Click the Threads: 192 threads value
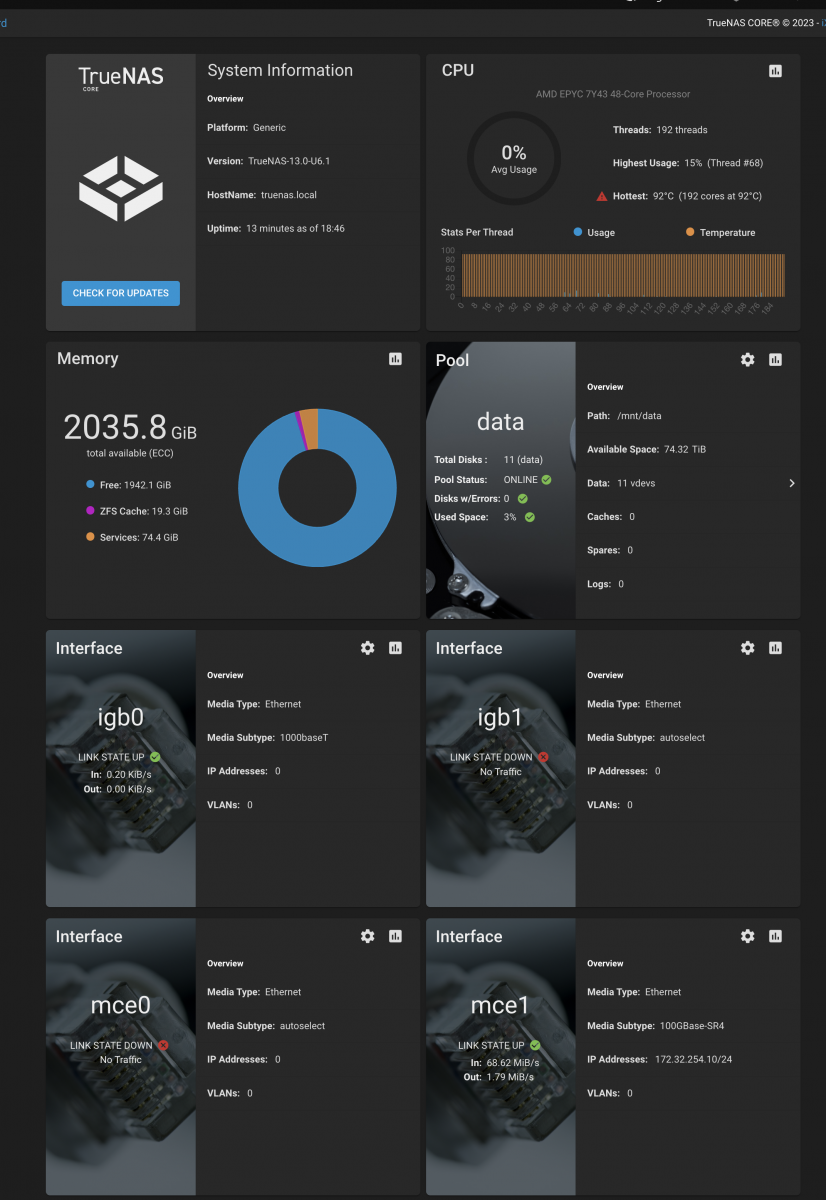The width and height of the screenshot is (826, 1200). (660, 130)
